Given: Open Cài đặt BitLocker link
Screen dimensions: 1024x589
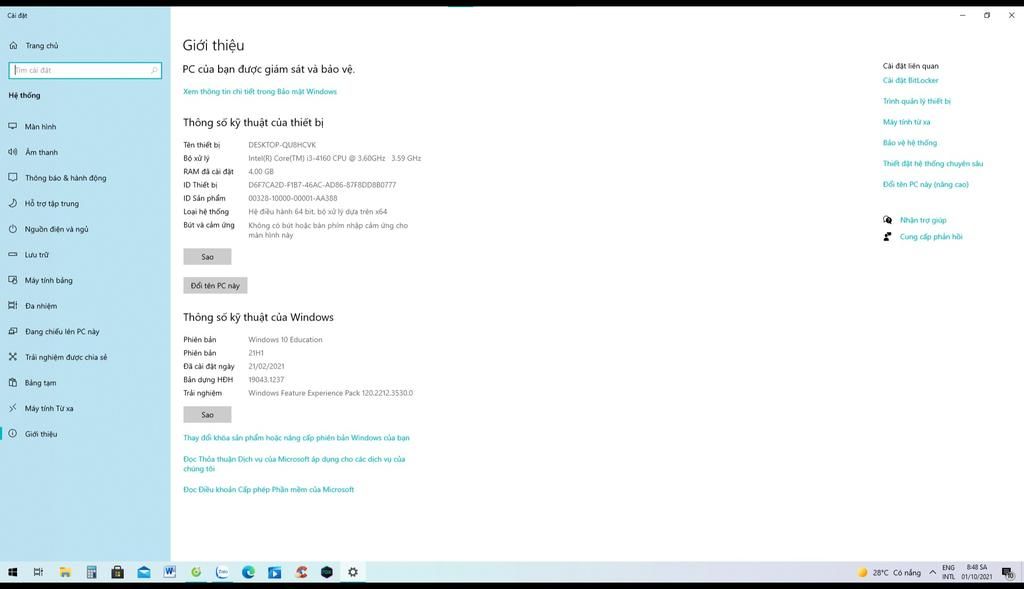Looking at the screenshot, I should [x=910, y=80].
